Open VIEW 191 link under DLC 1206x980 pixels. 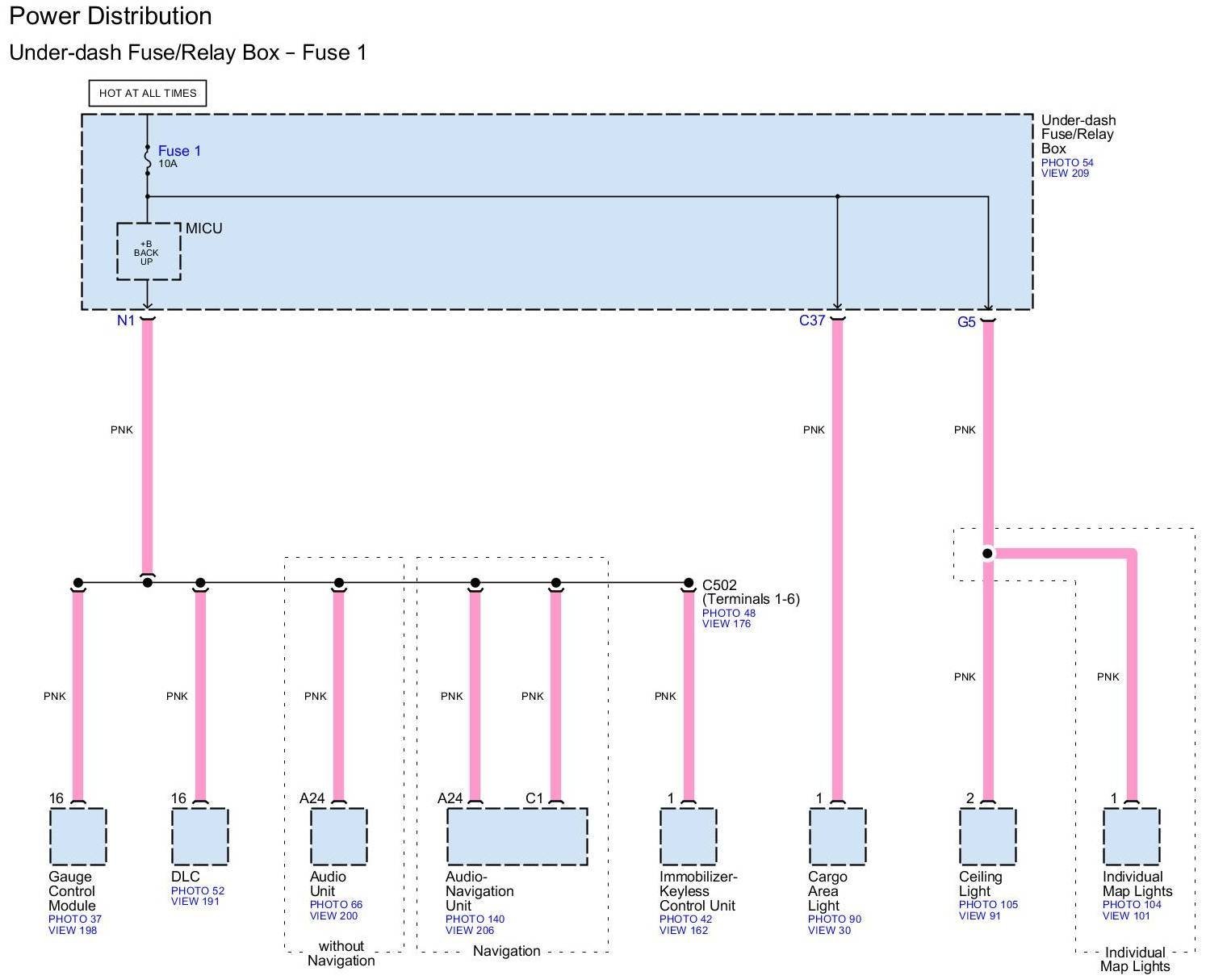pyautogui.click(x=195, y=902)
